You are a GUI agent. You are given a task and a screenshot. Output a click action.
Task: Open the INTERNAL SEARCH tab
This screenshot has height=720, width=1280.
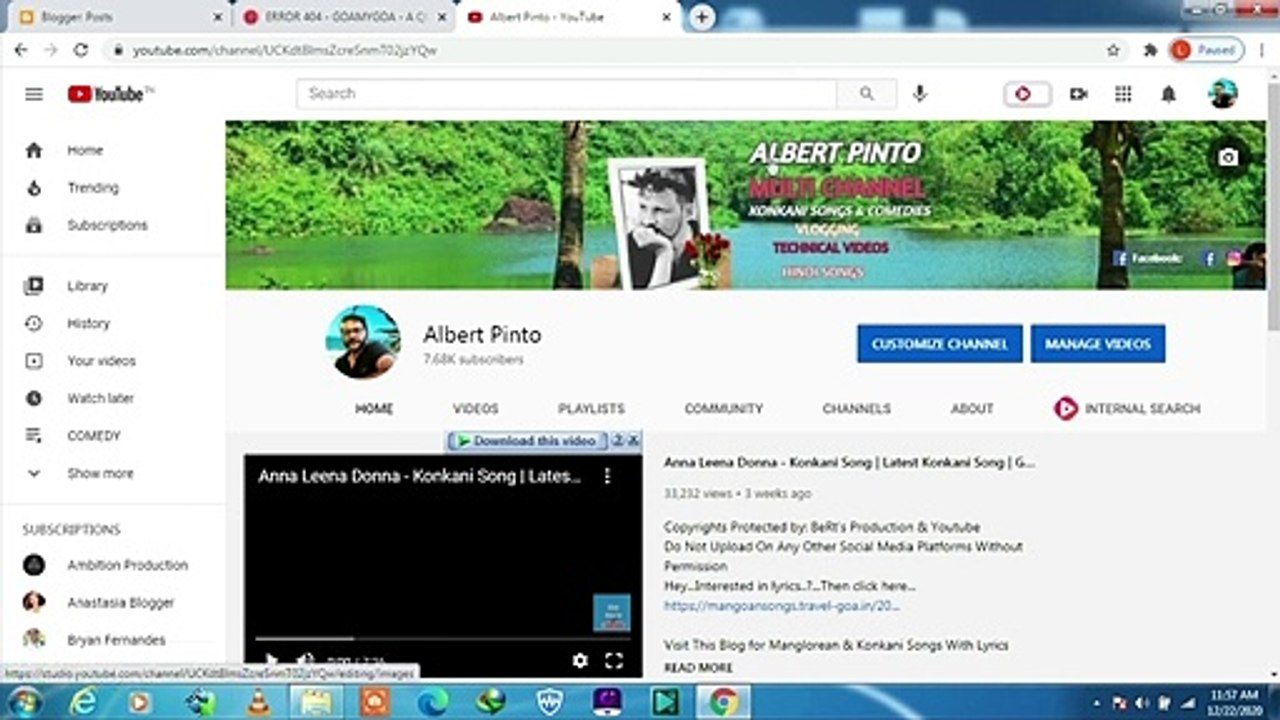pos(1127,408)
